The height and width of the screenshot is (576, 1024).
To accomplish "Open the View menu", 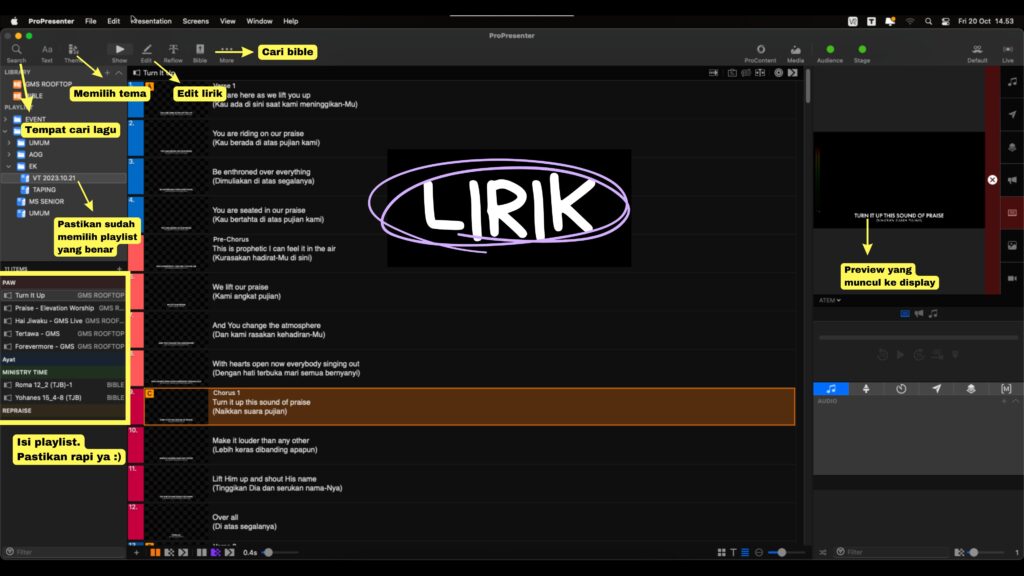I will (227, 21).
